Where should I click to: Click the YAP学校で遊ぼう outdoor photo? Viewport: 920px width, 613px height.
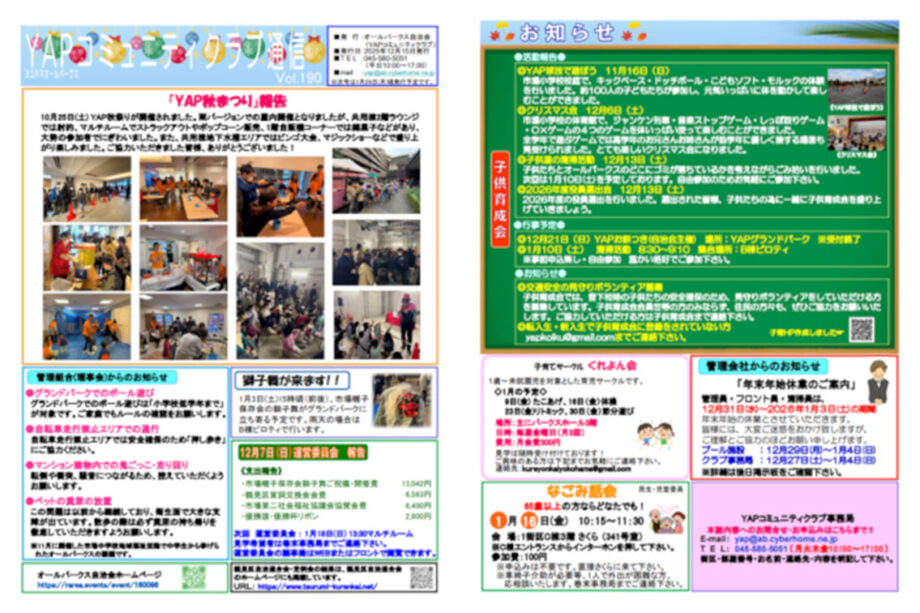(855, 86)
